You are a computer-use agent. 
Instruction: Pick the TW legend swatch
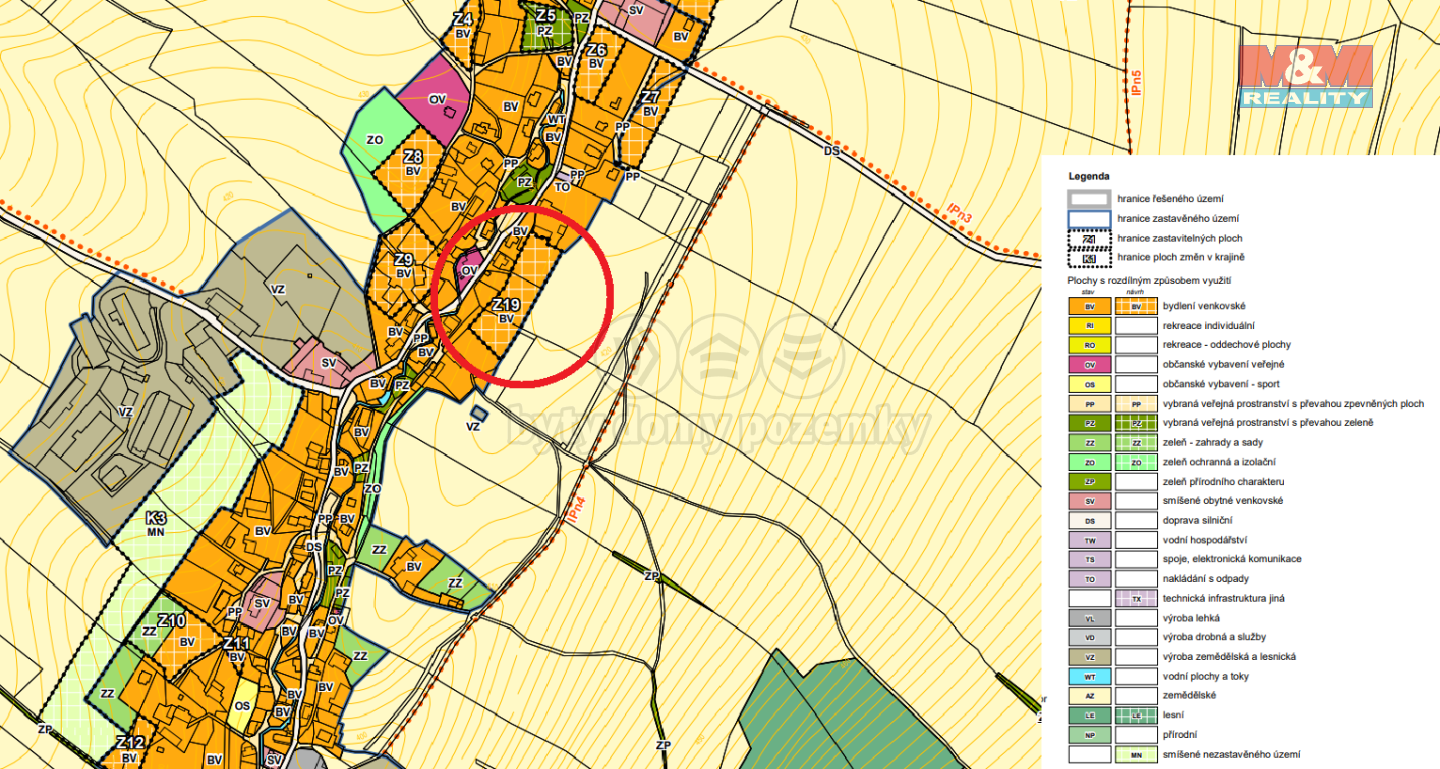1090,540
